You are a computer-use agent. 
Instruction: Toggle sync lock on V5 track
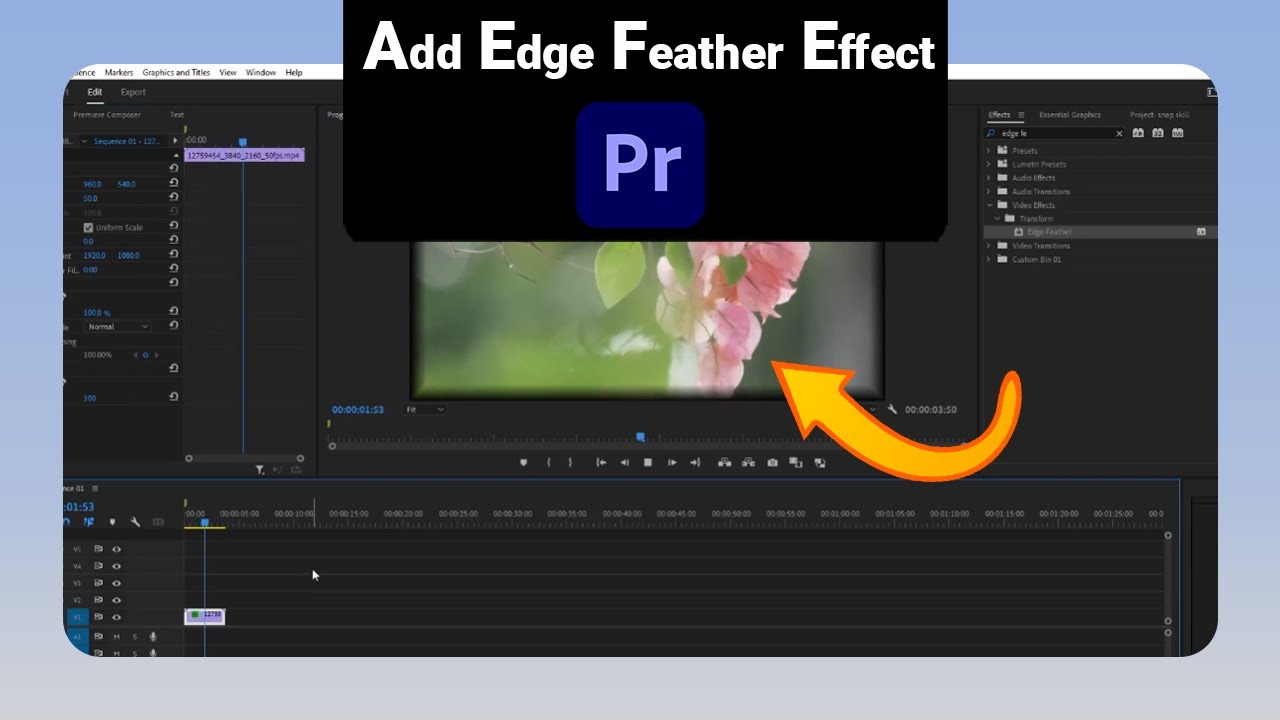(98, 549)
